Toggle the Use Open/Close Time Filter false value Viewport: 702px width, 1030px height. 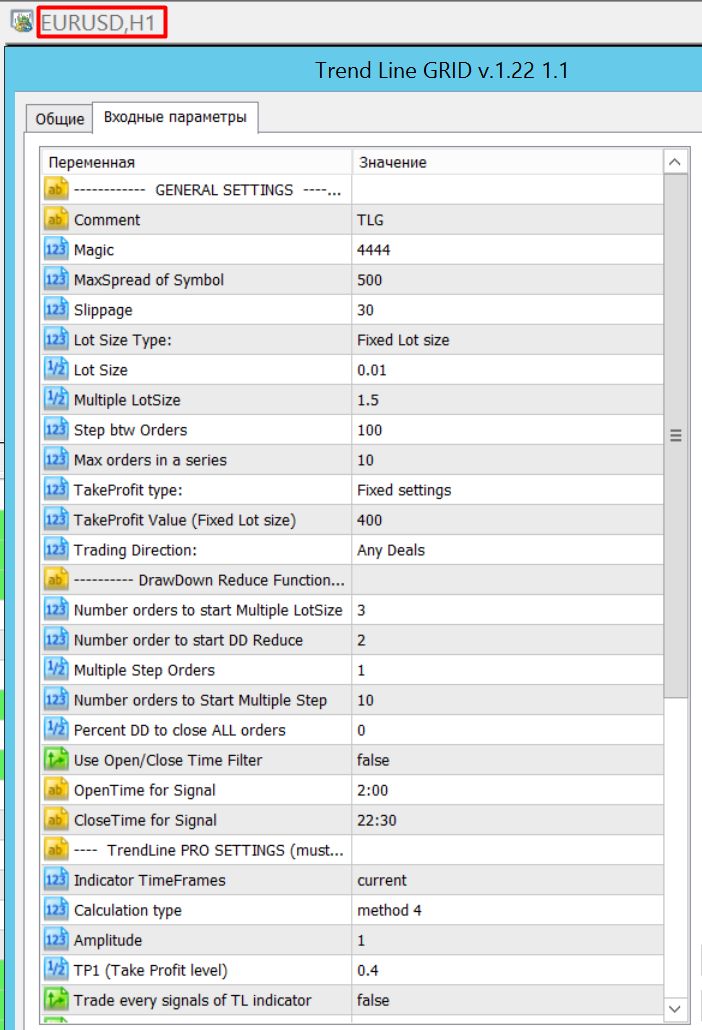[x=508, y=760]
